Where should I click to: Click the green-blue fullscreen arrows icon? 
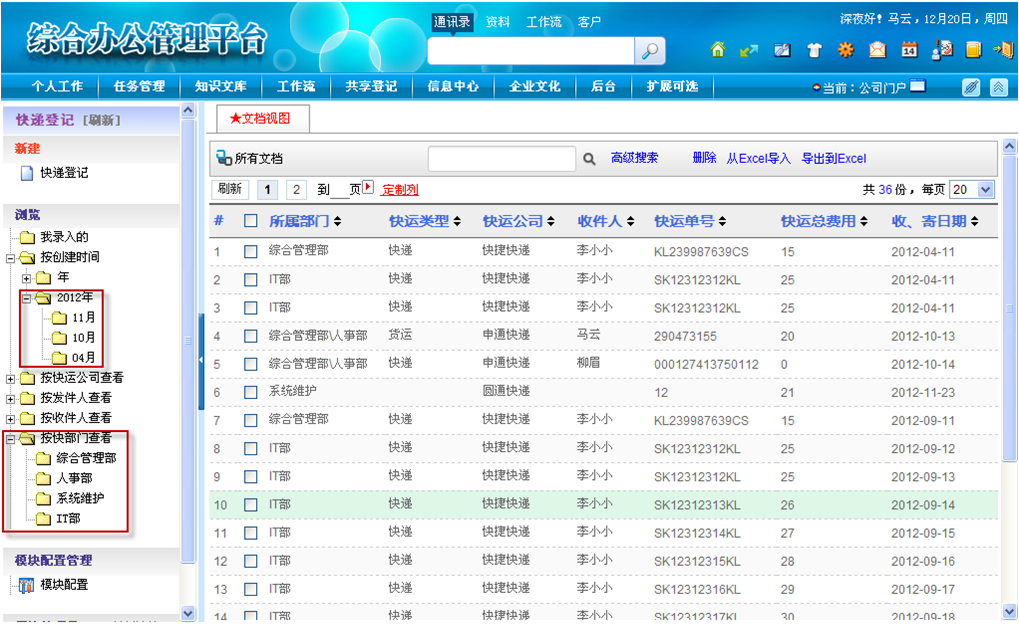pyautogui.click(x=749, y=50)
